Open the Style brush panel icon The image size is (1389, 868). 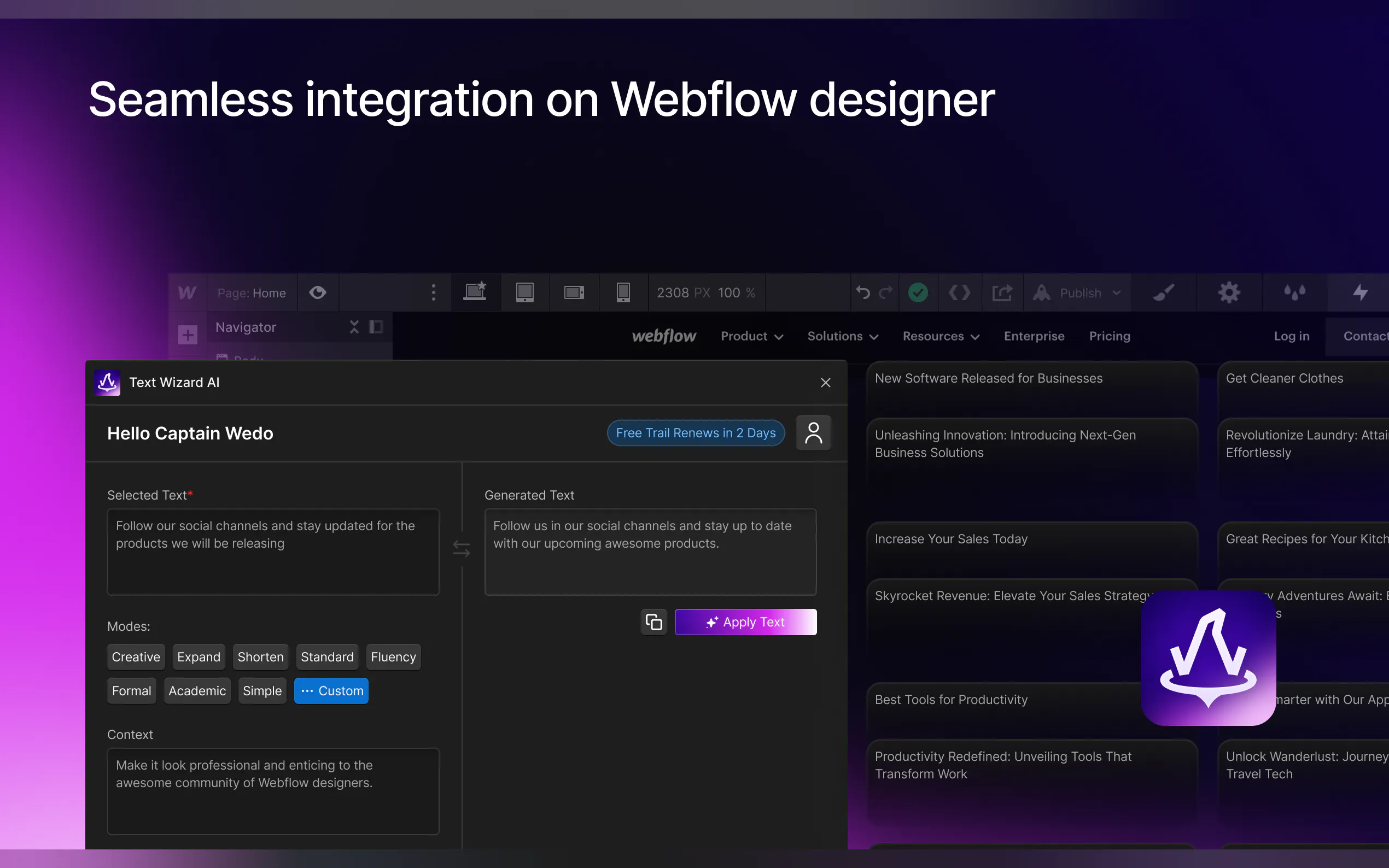tap(1164, 293)
